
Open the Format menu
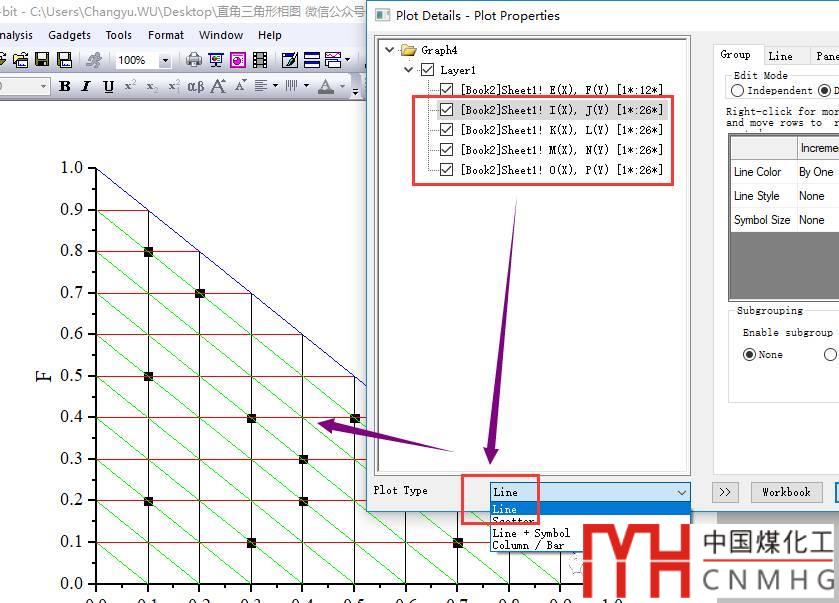[x=165, y=35]
